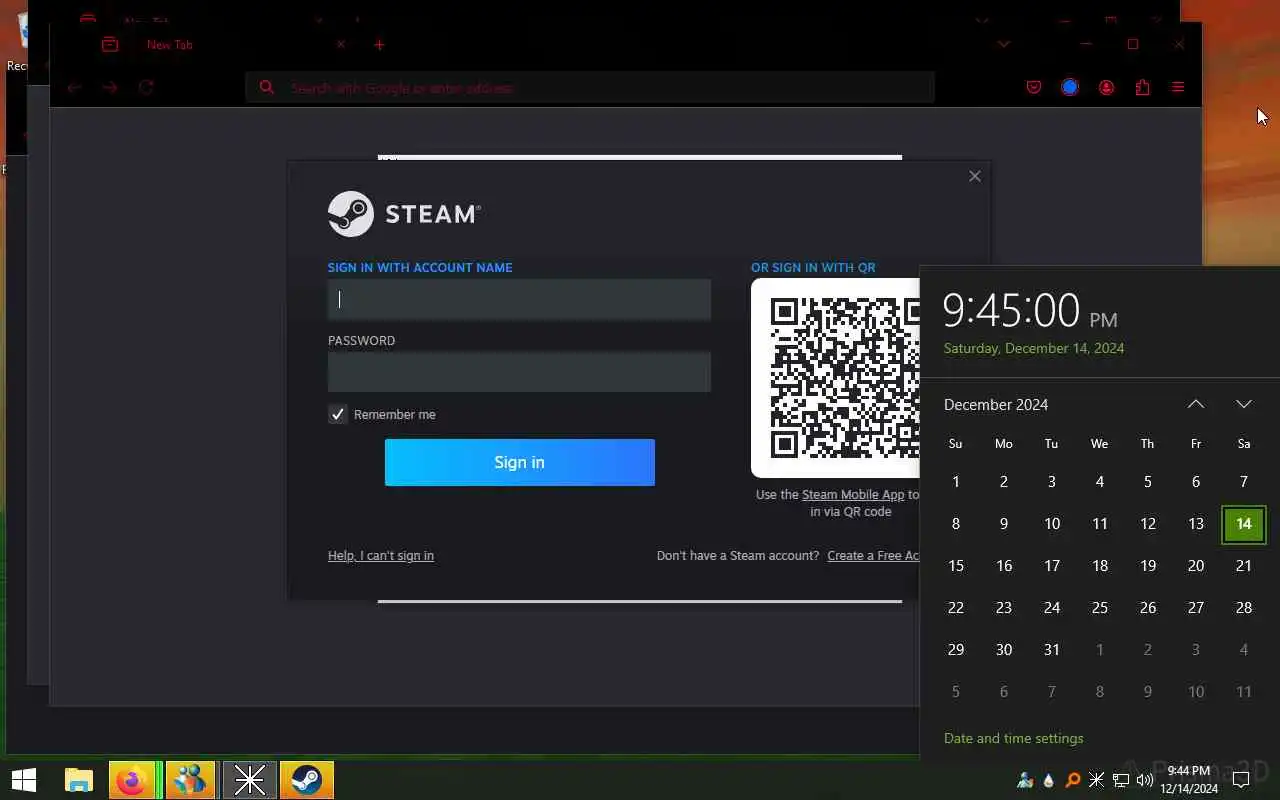Open the white asterisk app on taskbar

[249, 780]
